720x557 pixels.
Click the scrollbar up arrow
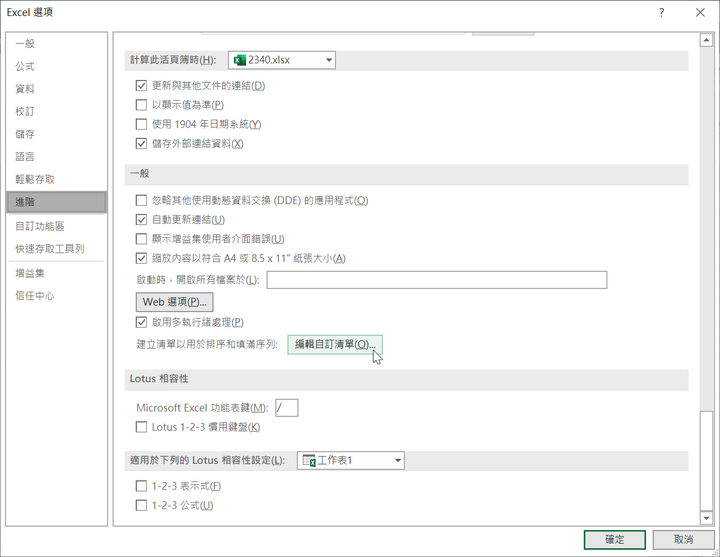click(x=706, y=40)
